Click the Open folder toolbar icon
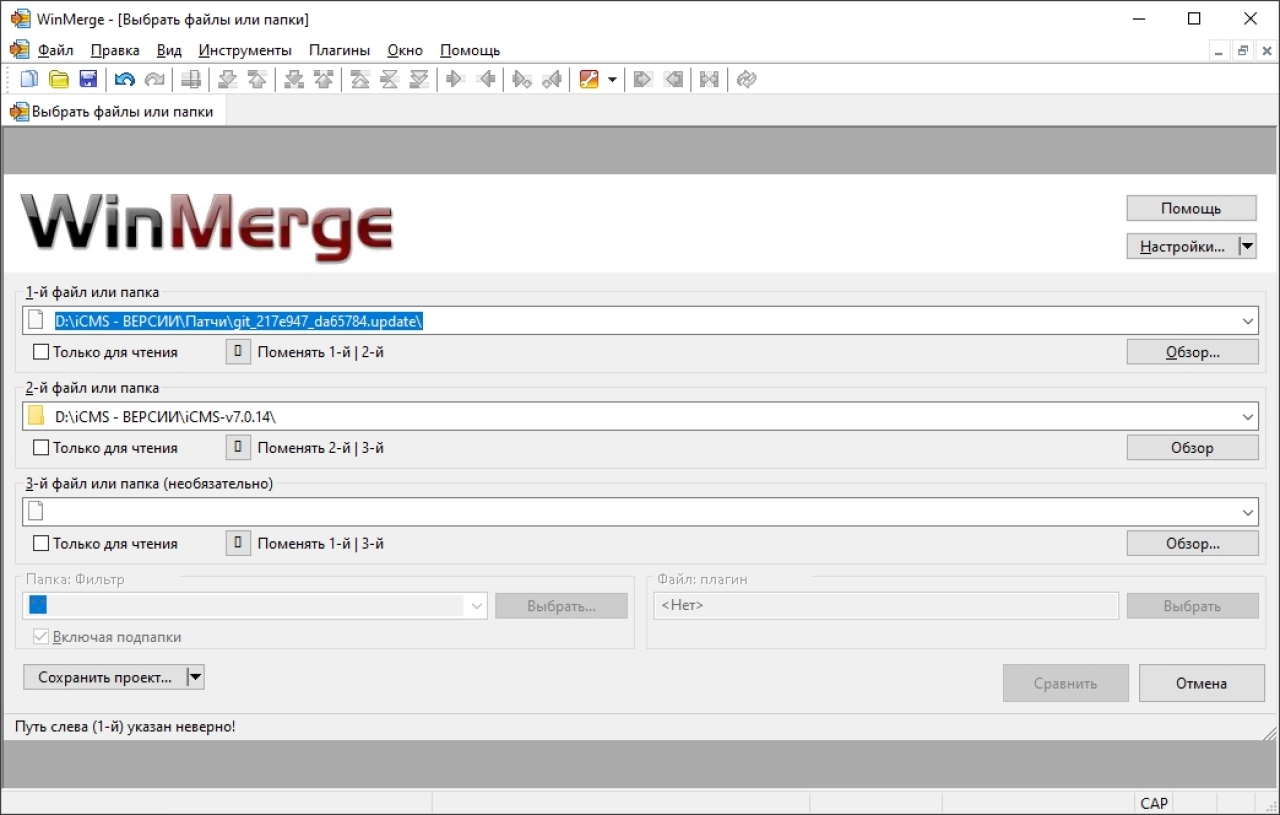This screenshot has height=815, width=1280. [x=59, y=79]
